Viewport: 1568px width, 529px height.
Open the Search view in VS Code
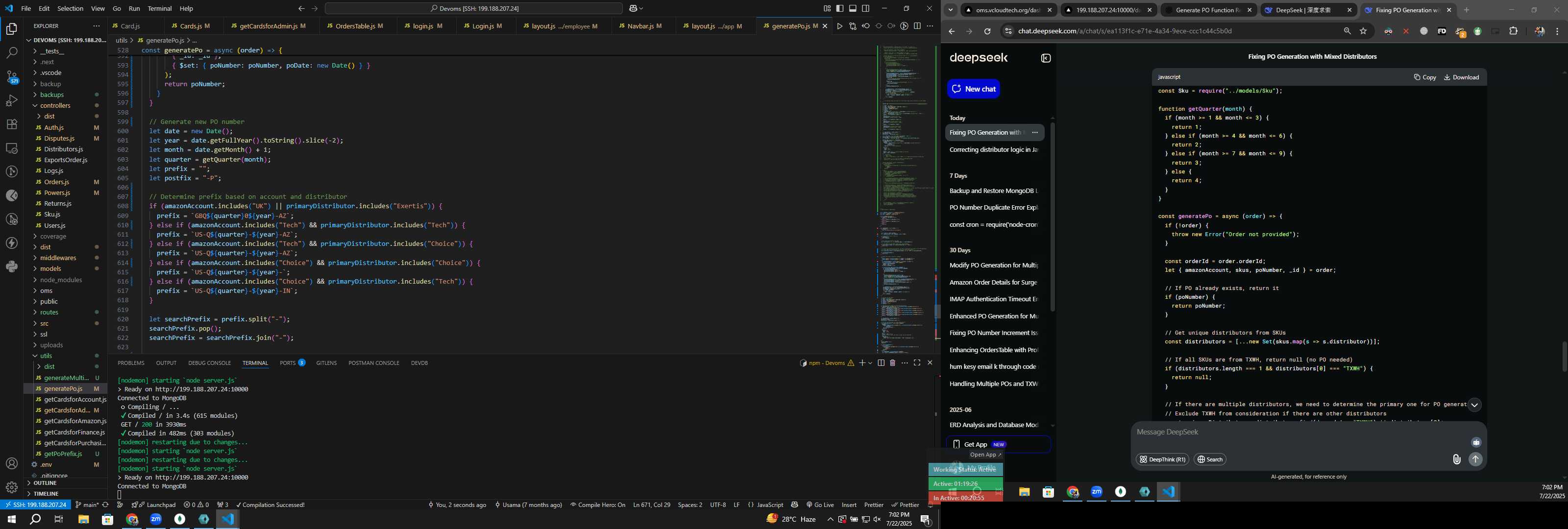point(12,53)
